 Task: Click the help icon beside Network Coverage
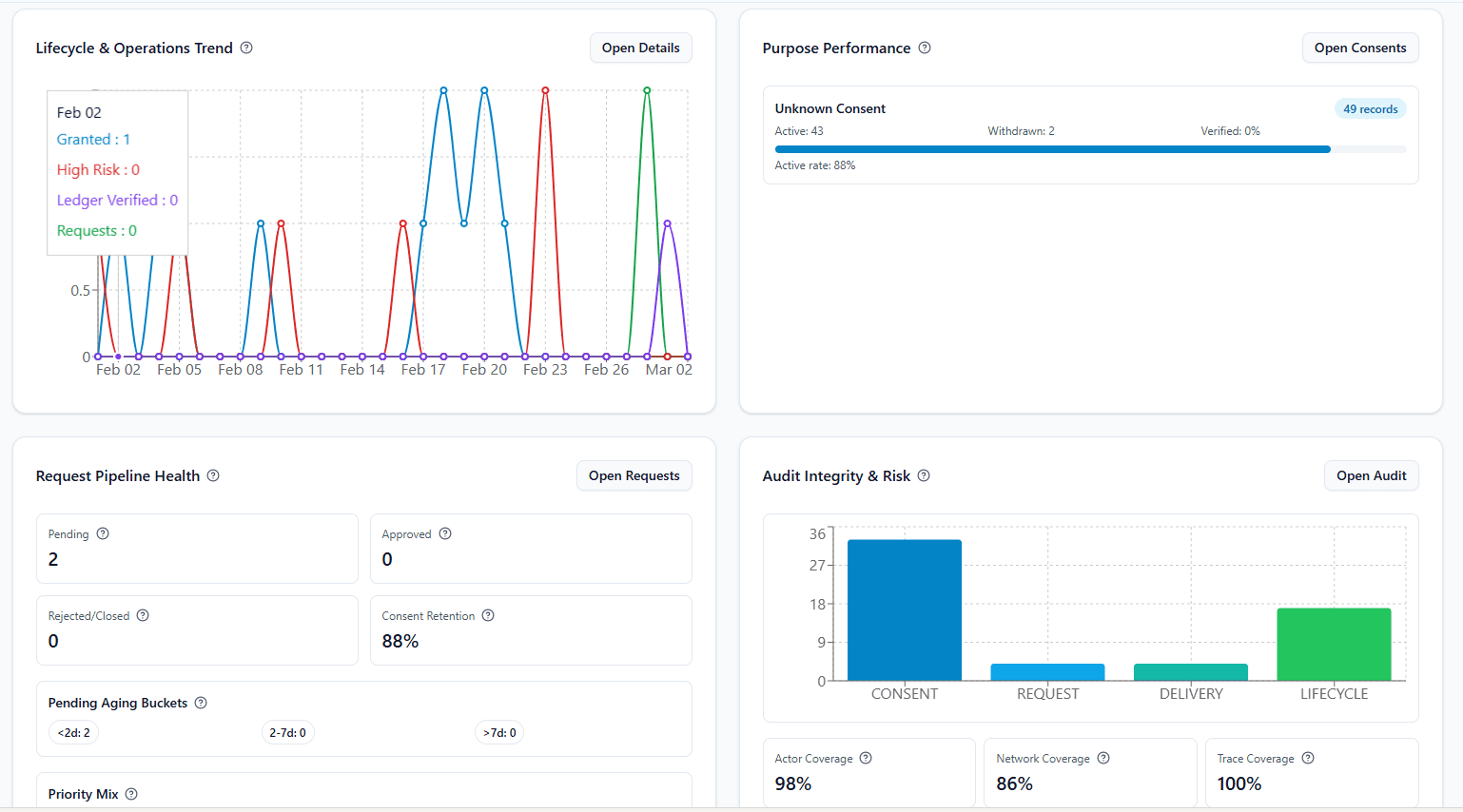pyautogui.click(x=1102, y=758)
